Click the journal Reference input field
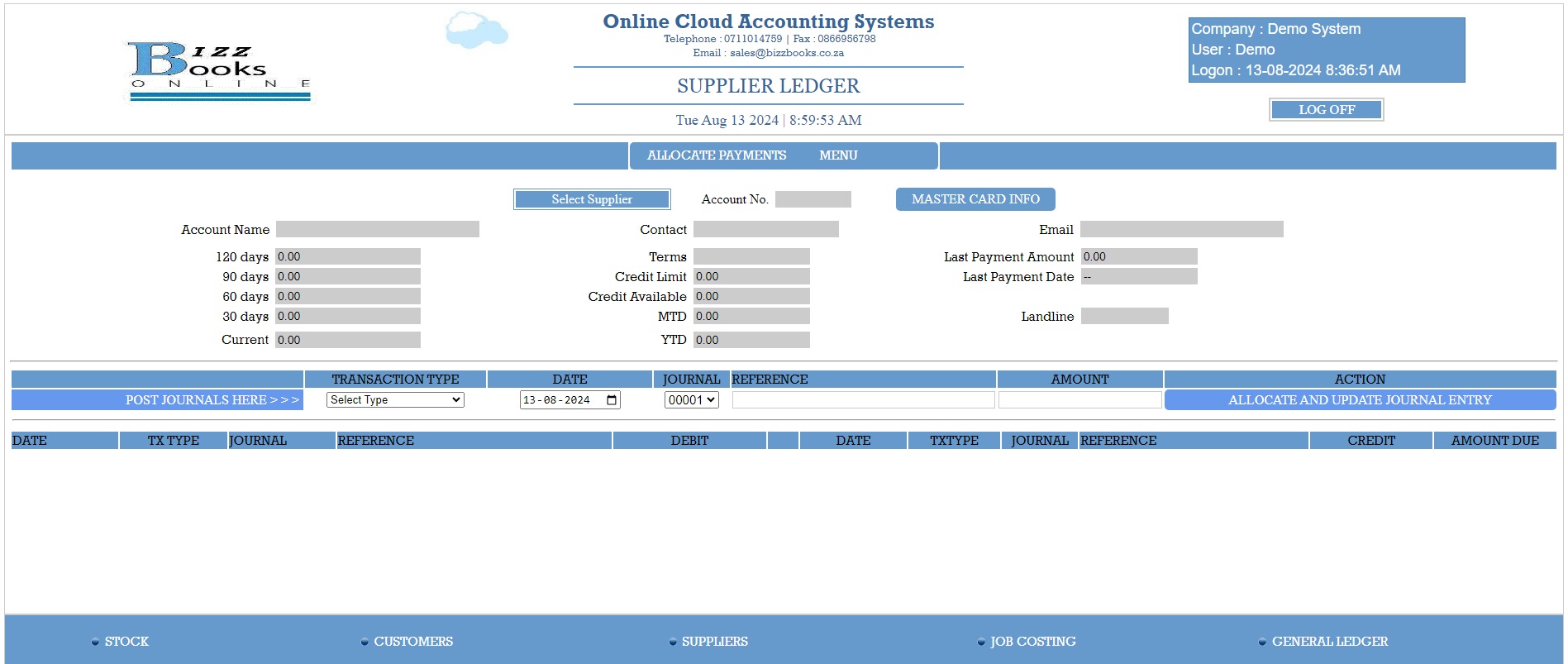Viewport: 1568px width, 664px height. [863, 400]
